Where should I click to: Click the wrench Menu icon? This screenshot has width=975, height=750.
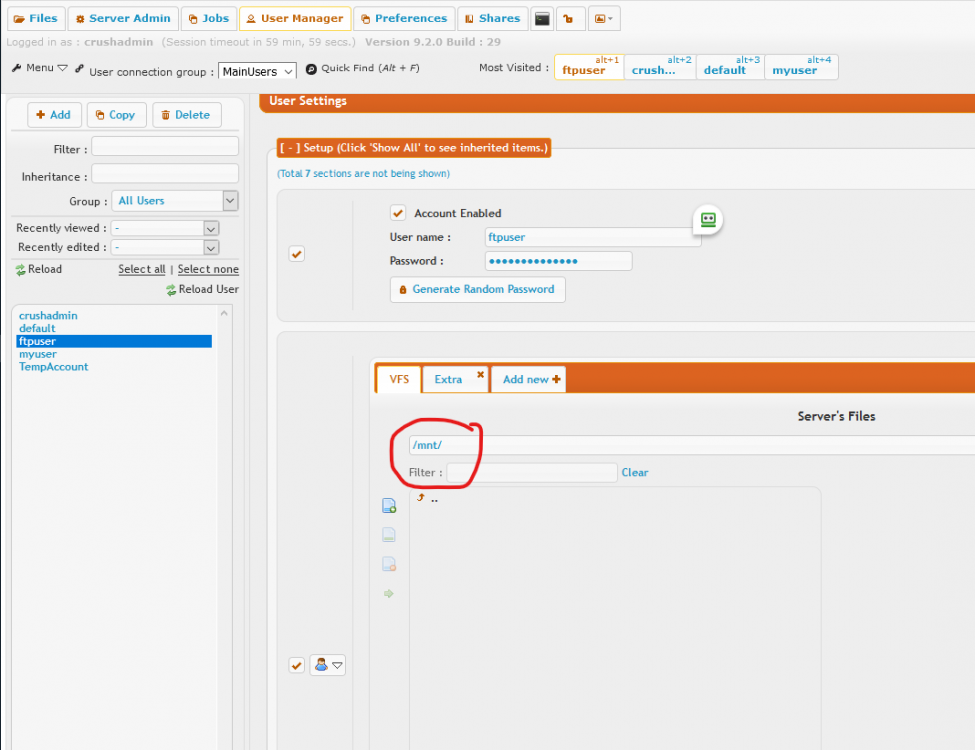pos(17,67)
